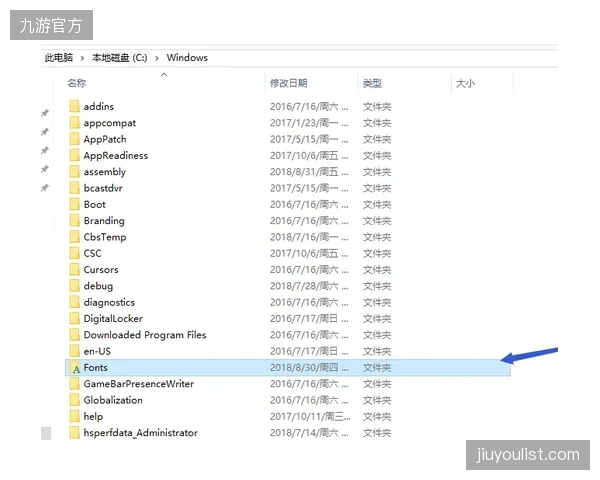
Task: Click the 2018/7/28 date of debug
Action: point(309,286)
